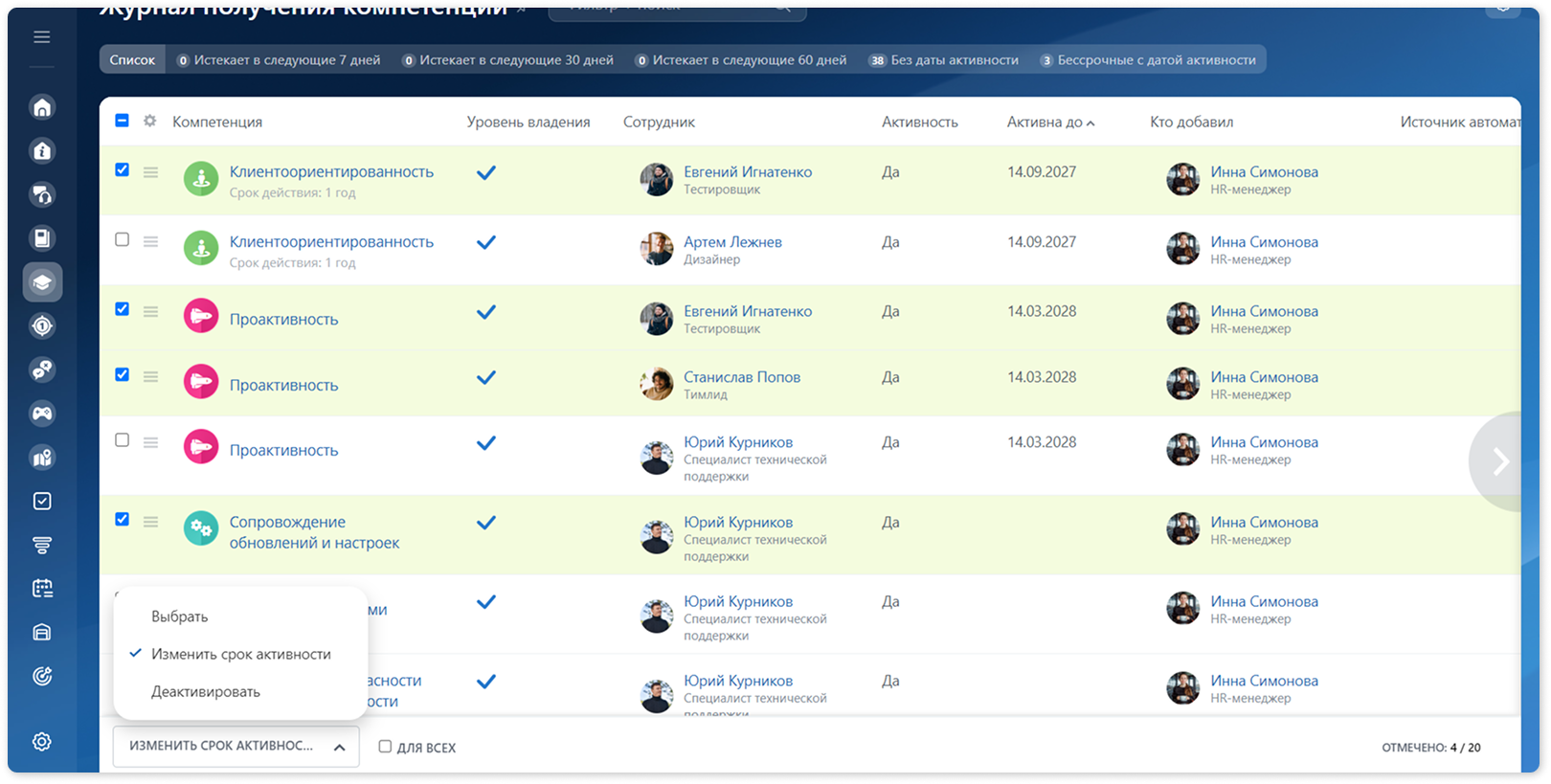This screenshot has width=1551, height=784.
Task: Enable the Для всех checkbox
Action: [x=385, y=747]
